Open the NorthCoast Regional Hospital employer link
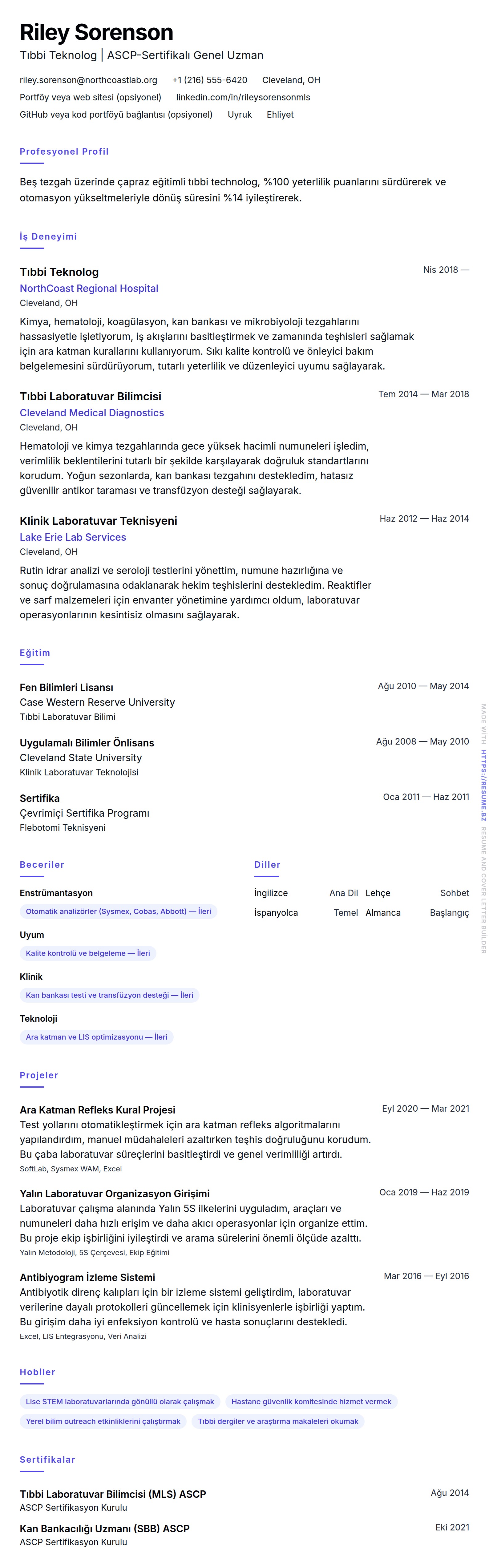Image resolution: width=489 pixels, height=1568 pixels. 89,289
